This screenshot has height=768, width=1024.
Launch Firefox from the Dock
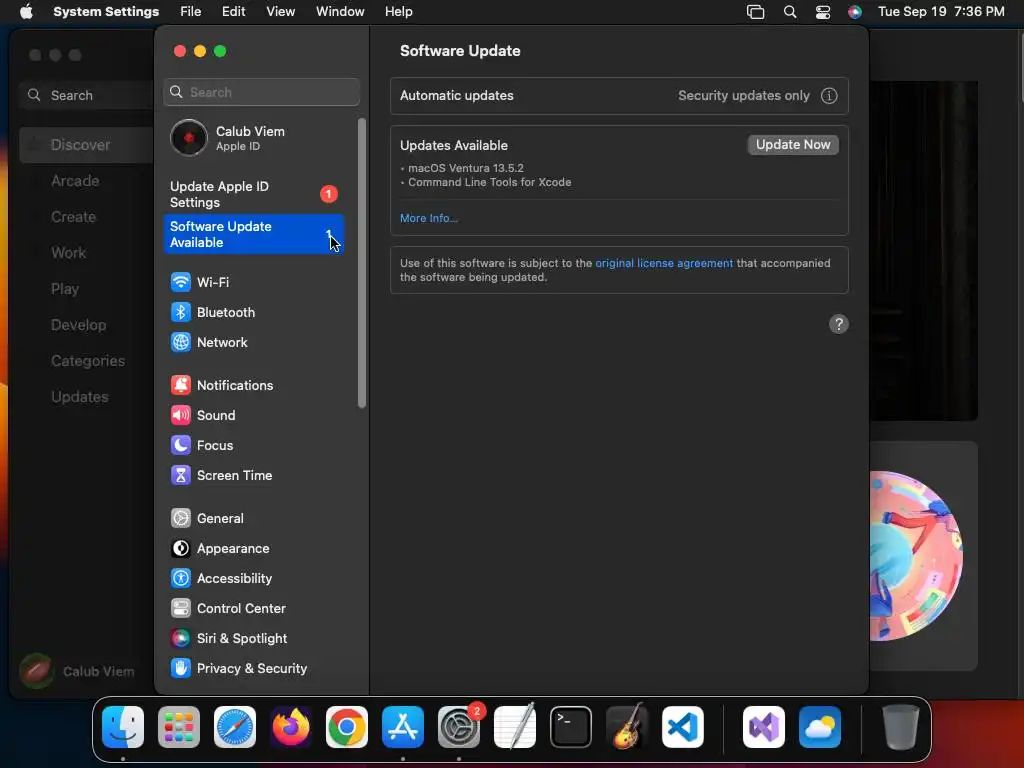tap(291, 727)
